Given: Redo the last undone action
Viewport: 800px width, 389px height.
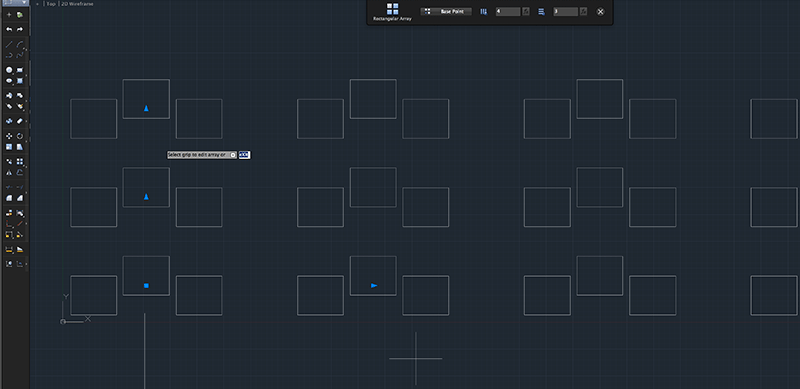Looking at the screenshot, I should pos(19,29).
